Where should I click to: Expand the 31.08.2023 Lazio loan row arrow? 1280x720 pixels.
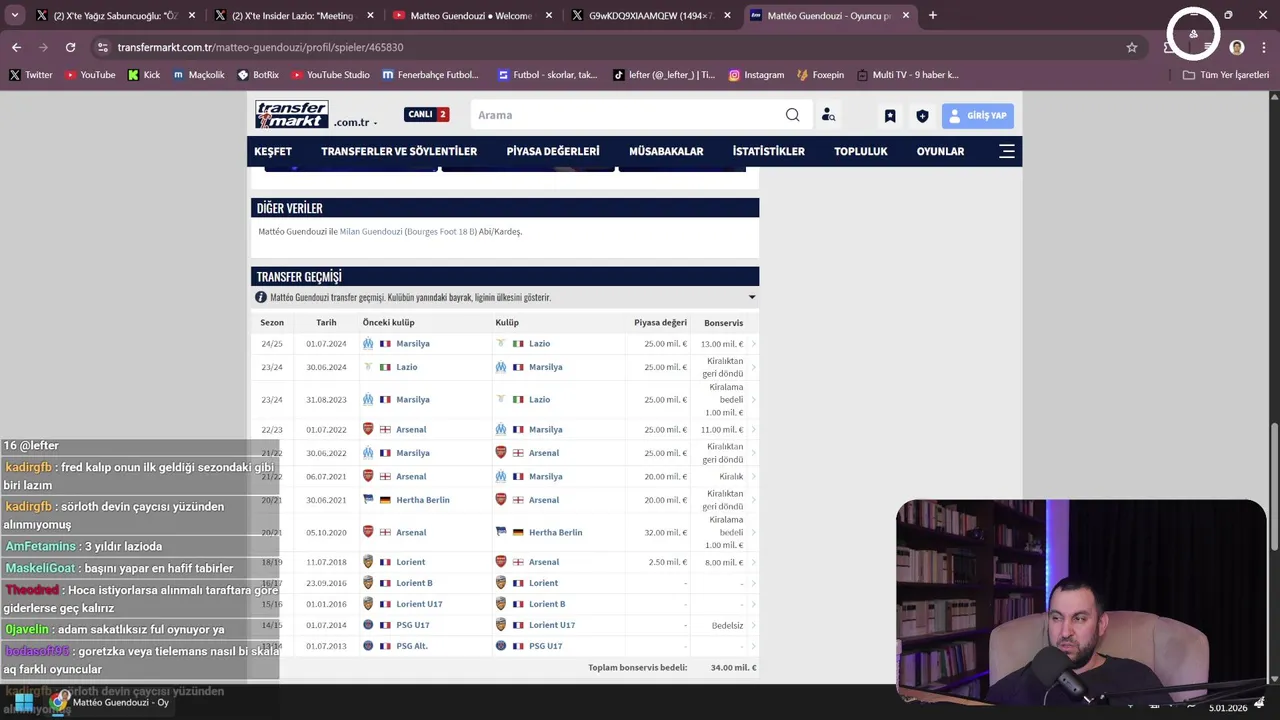[x=753, y=400]
